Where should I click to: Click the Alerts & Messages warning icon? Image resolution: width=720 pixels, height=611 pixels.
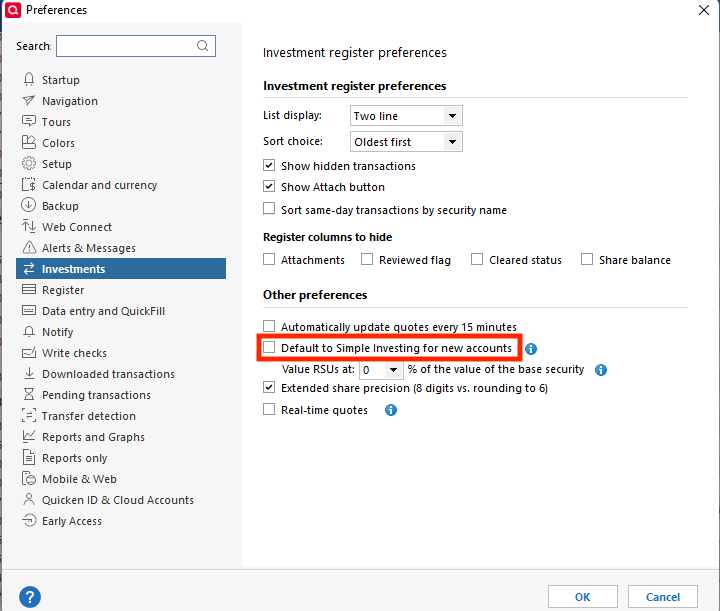tap(29, 247)
